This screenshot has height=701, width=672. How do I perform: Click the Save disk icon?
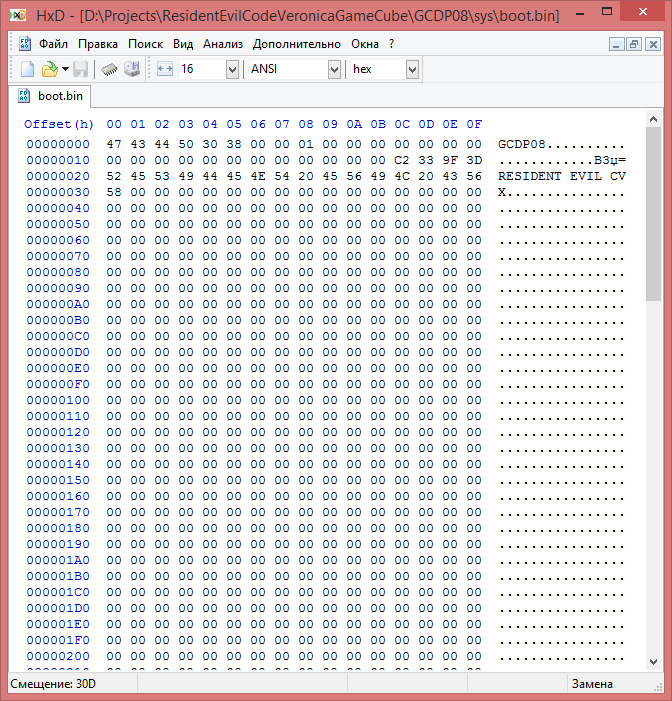pyautogui.click(x=80, y=69)
